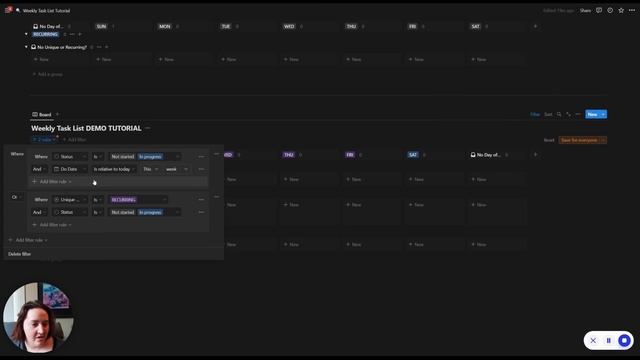Image resolution: width=640 pixels, height=360 pixels.
Task: Open the first filter group's three-dot menu
Action: click(x=216, y=154)
